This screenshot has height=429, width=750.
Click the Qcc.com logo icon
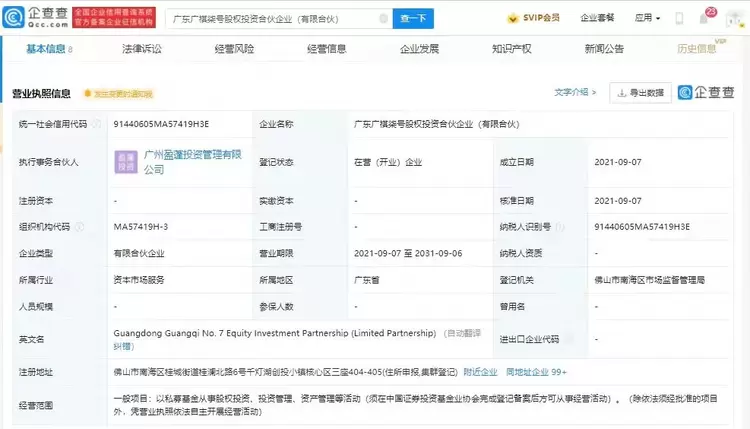click(13, 18)
